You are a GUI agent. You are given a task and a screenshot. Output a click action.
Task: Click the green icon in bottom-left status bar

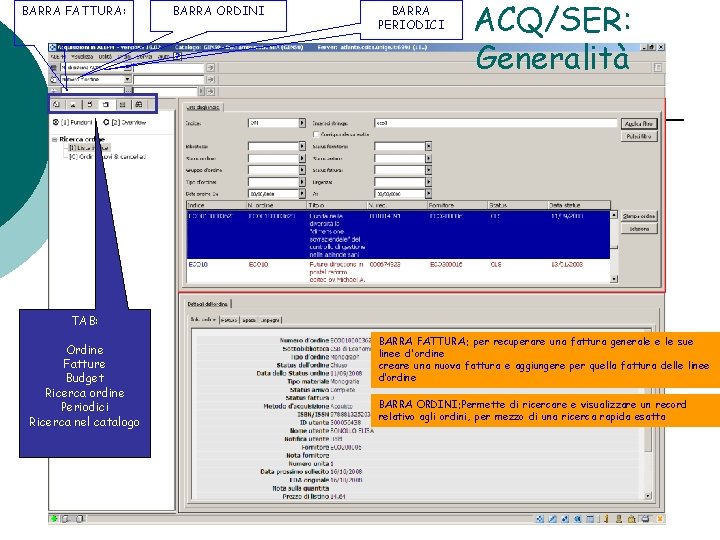coord(54,519)
